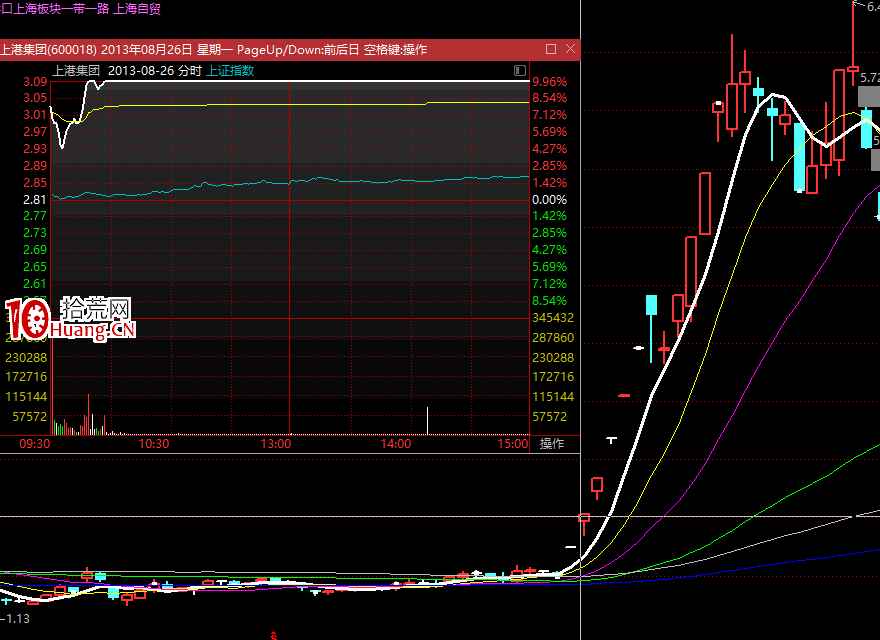This screenshot has height=640, width=880.
Task: Click the 09:30 opening time marker
Action: (35, 443)
